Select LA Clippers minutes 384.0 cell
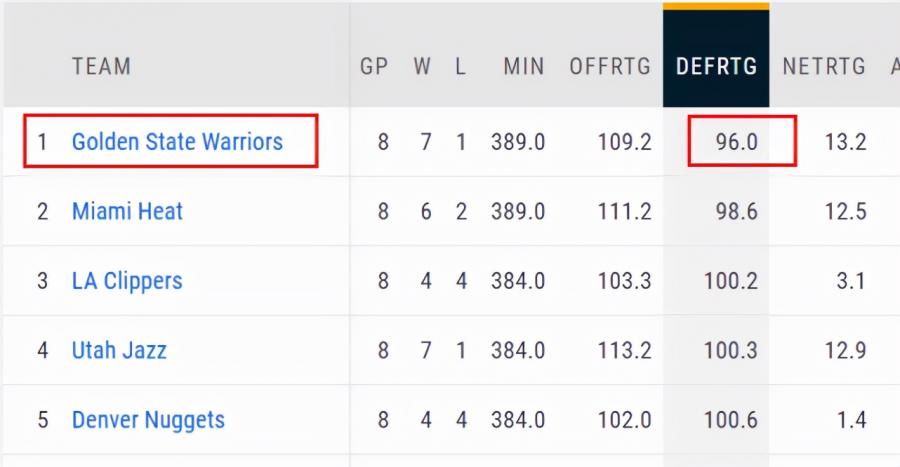 (518, 281)
